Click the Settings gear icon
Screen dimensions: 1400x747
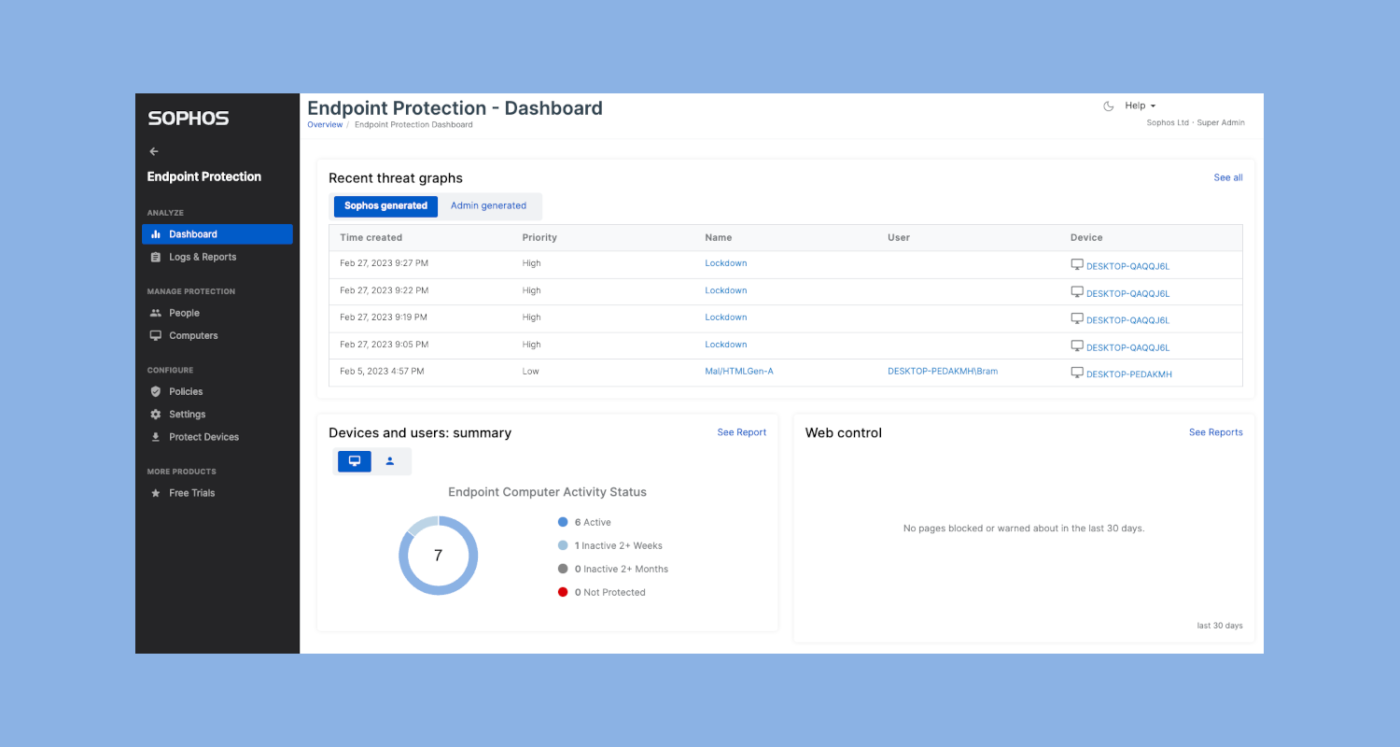155,414
